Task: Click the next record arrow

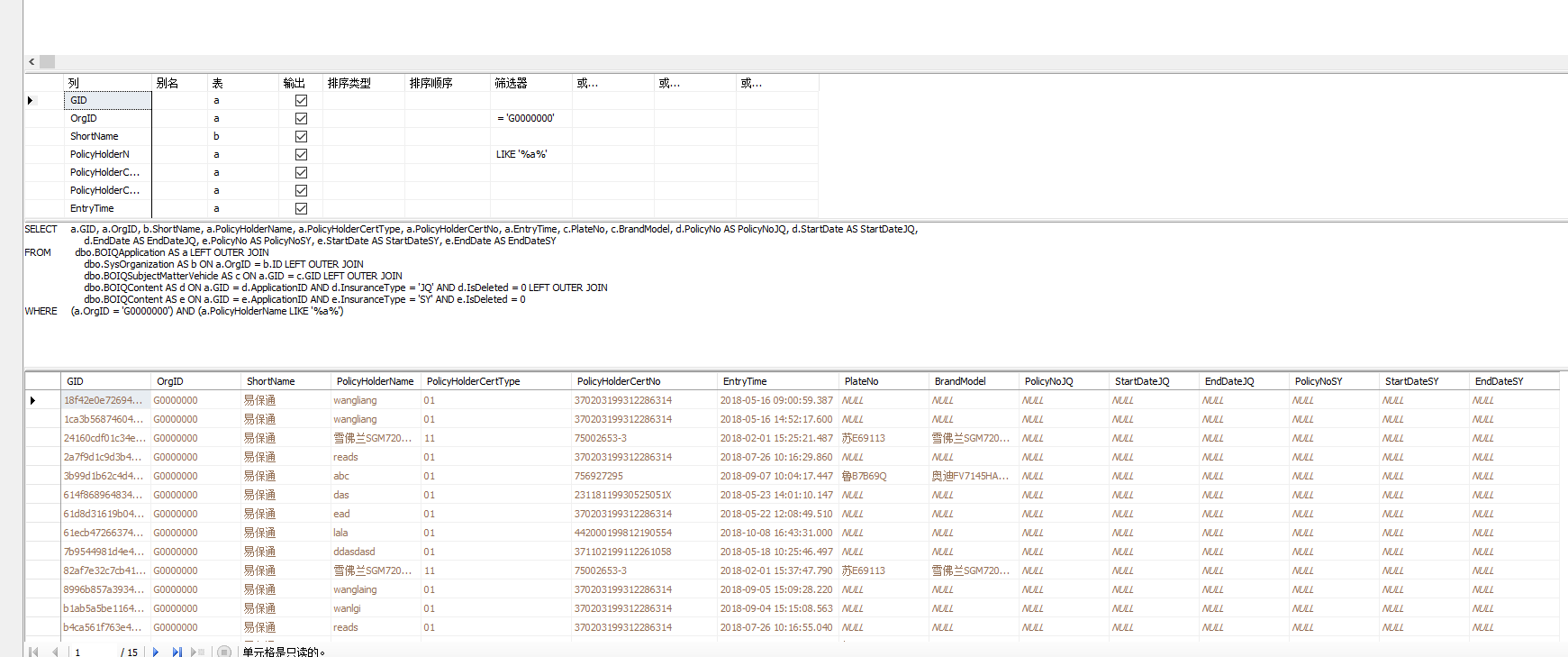Action: (156, 652)
